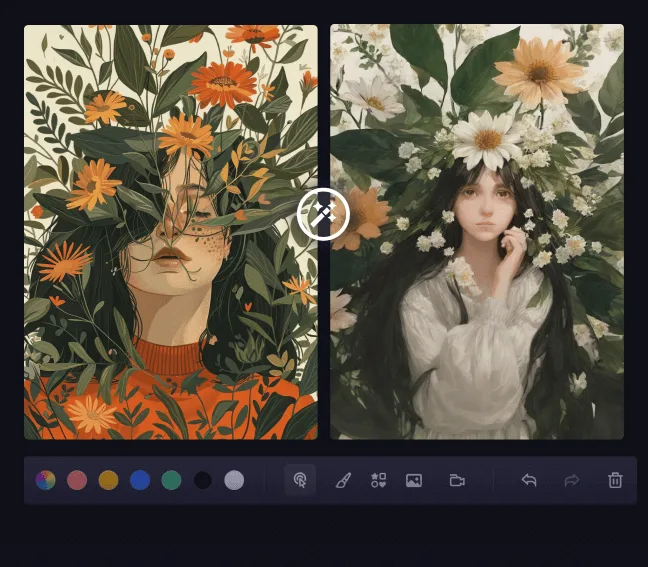Redo the previous action

click(572, 480)
